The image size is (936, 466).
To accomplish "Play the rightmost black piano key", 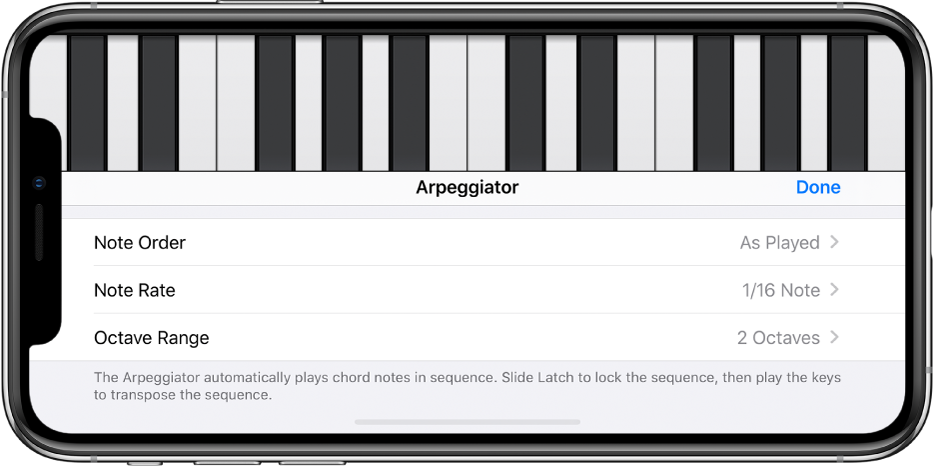I will (848, 100).
